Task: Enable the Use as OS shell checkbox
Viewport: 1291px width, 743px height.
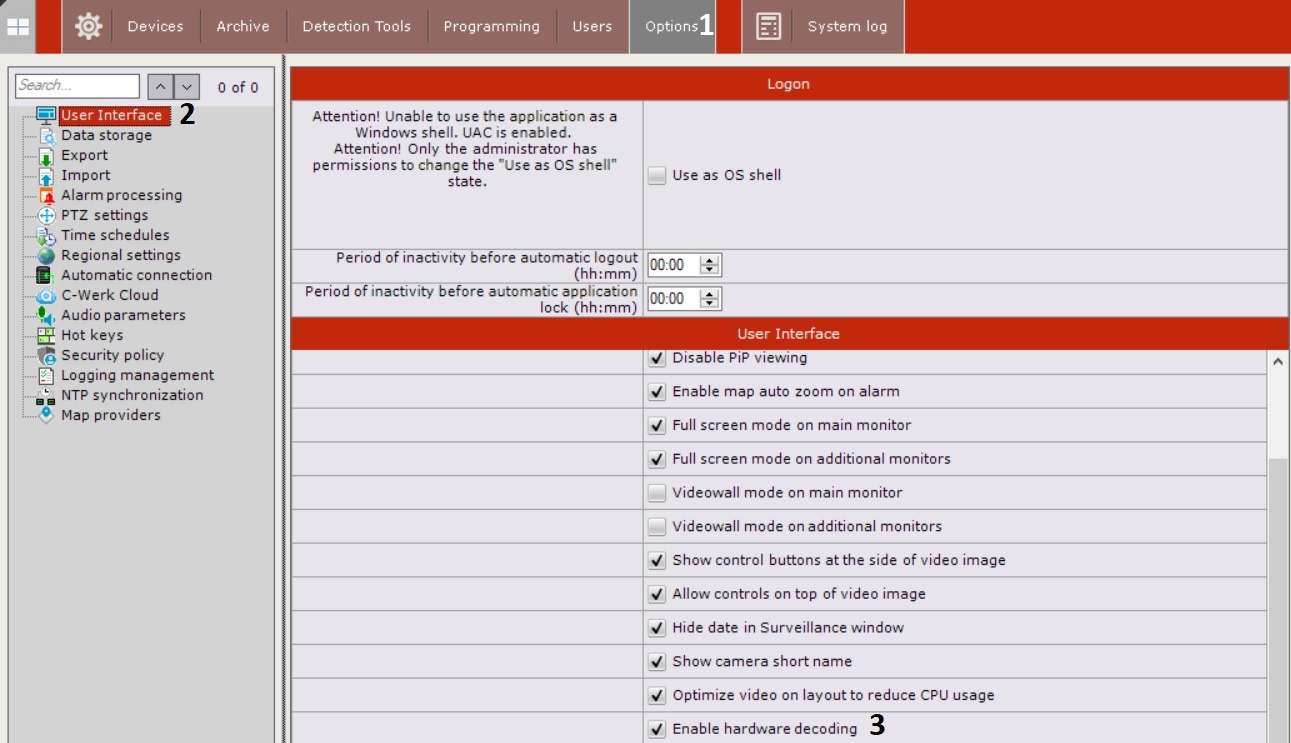Action: 656,176
